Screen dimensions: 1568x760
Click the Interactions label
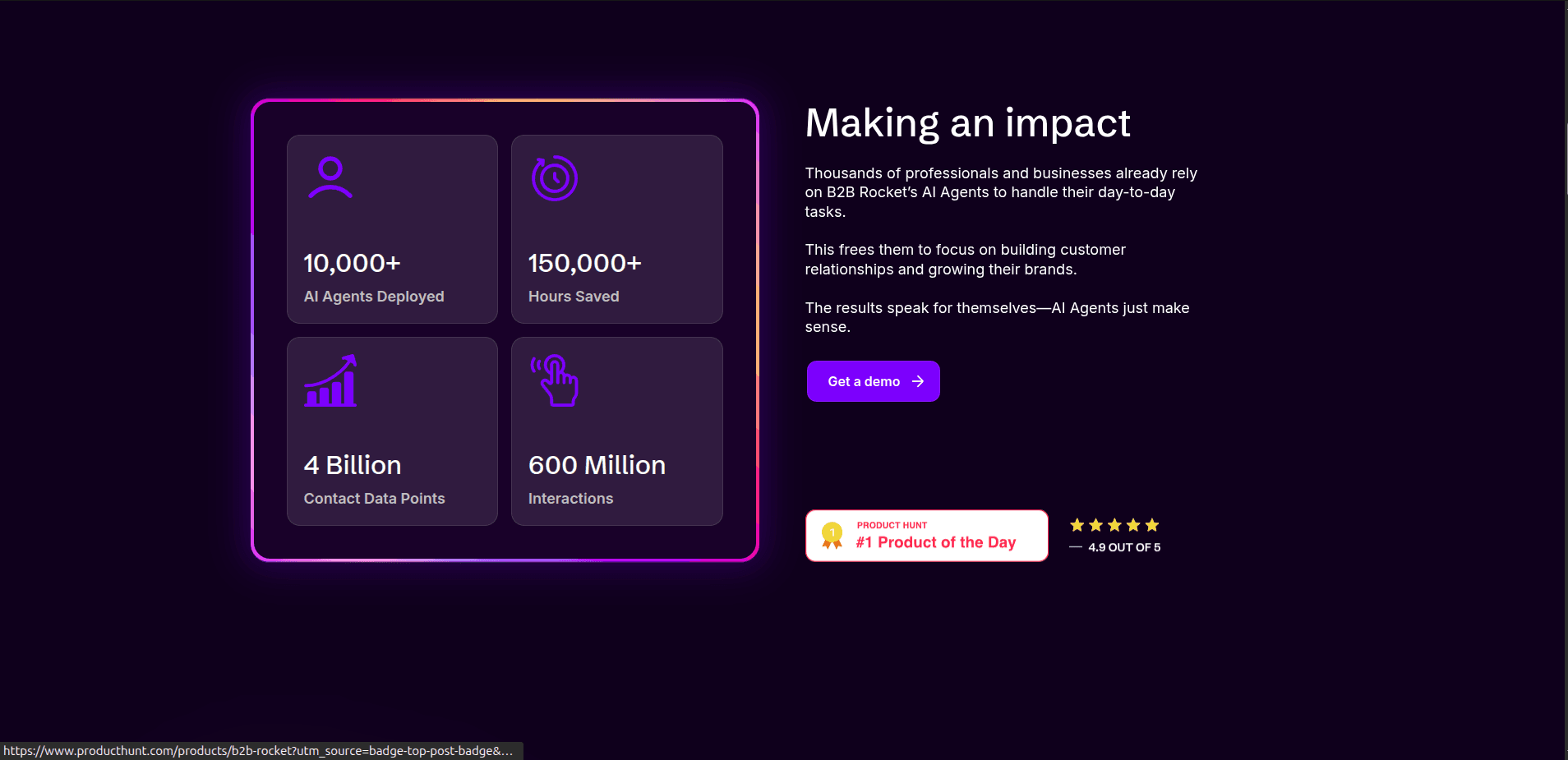[x=570, y=499]
